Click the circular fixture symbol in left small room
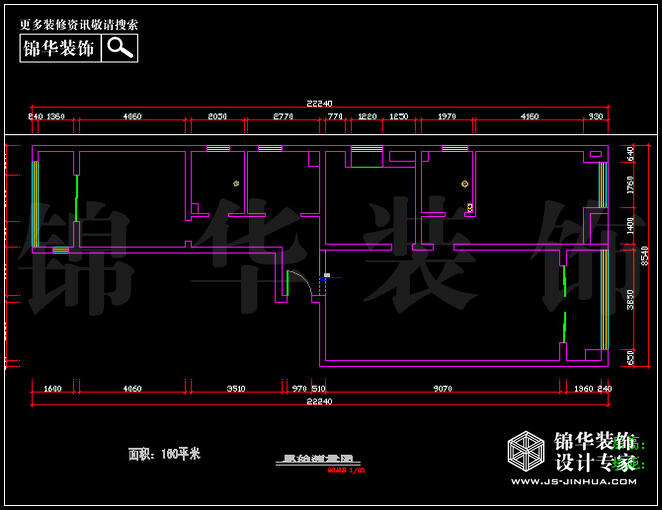This screenshot has height=510, width=662. click(x=235, y=183)
